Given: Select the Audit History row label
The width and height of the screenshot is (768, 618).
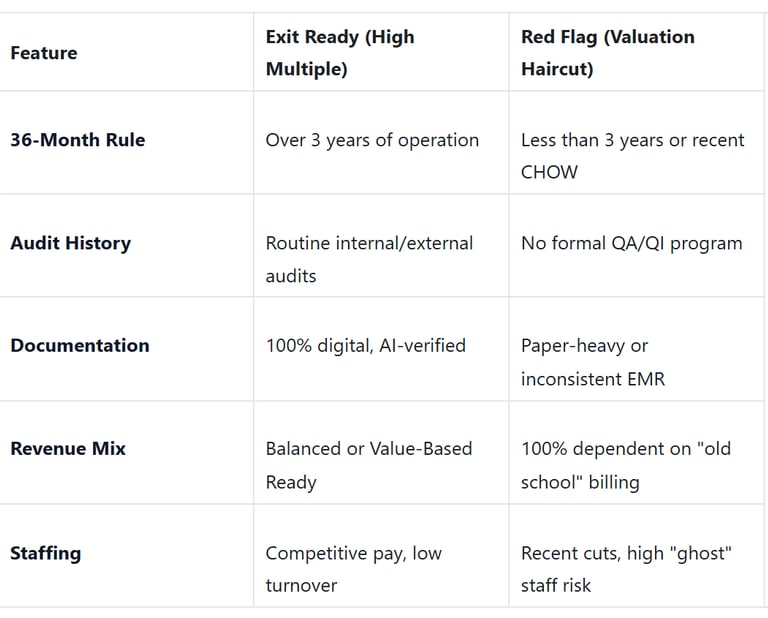Looking at the screenshot, I should pos(70,243).
